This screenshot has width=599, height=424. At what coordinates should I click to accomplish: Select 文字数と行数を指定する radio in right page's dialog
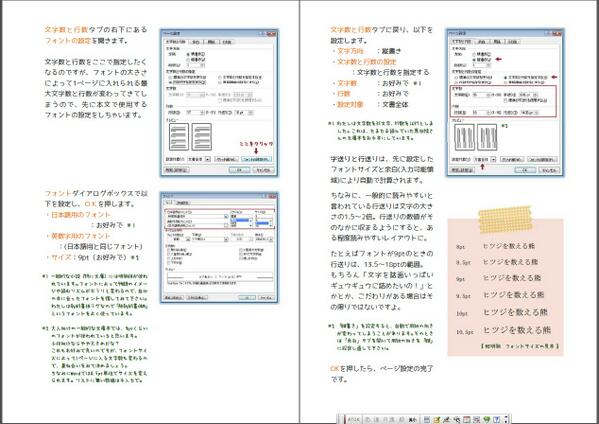point(526,78)
